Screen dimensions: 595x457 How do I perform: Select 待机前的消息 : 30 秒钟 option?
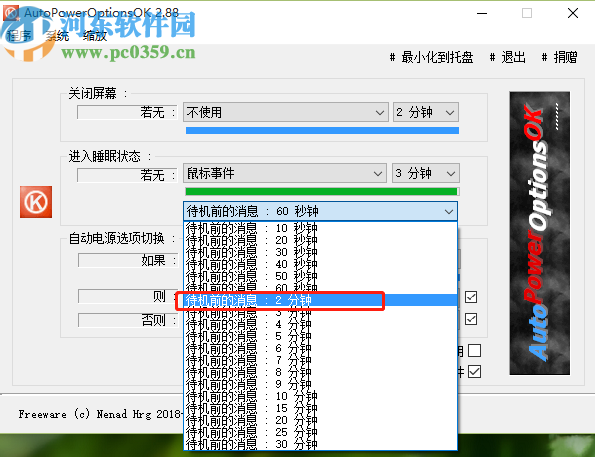coord(321,252)
